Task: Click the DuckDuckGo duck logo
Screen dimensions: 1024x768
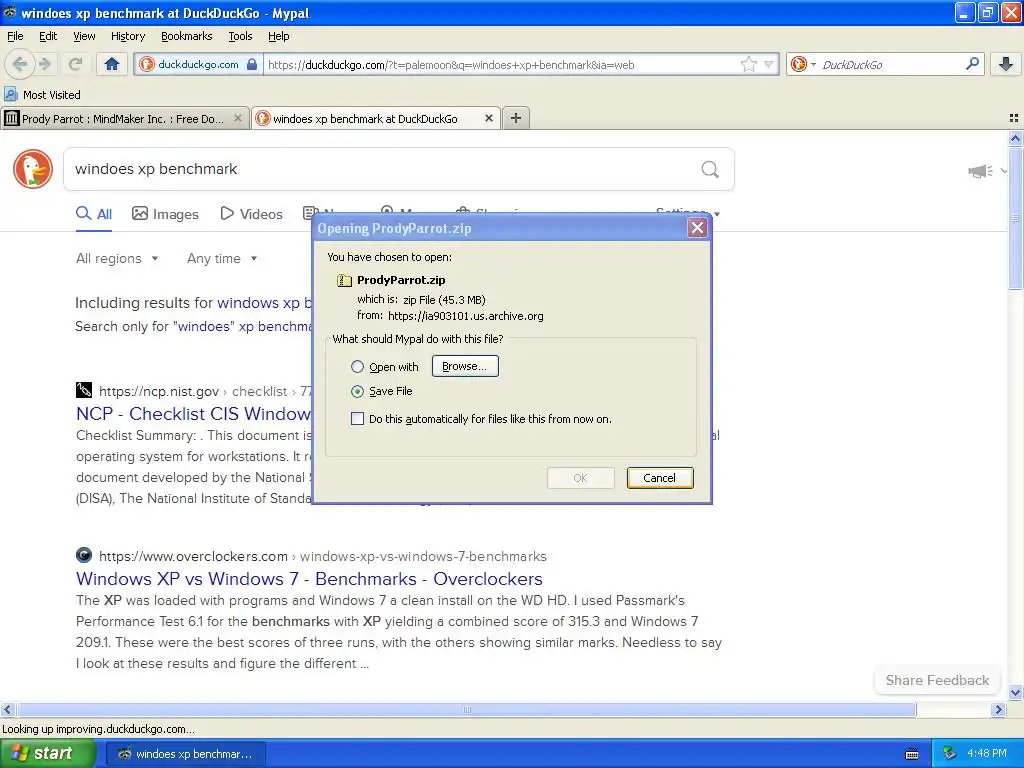Action: [33, 169]
